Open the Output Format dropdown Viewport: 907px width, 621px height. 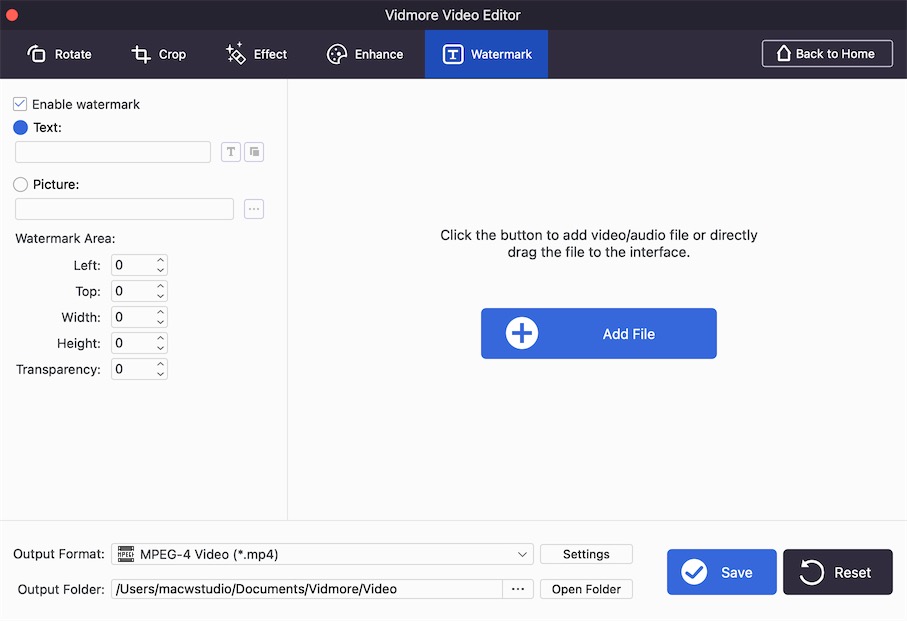point(322,555)
